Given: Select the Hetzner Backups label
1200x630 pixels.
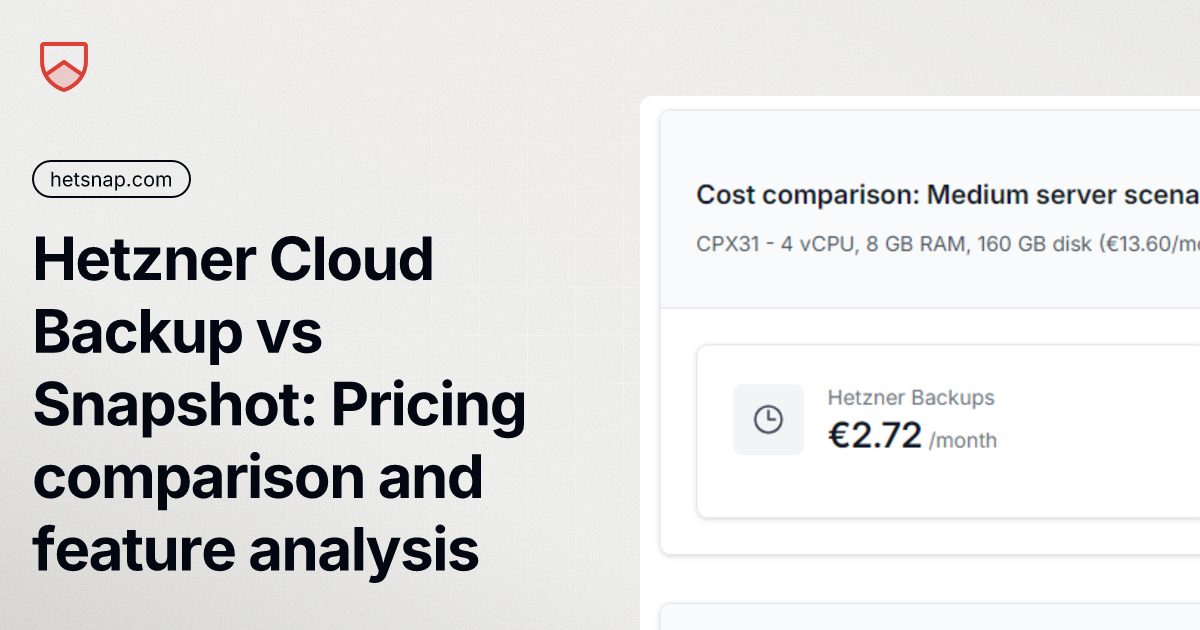Looking at the screenshot, I should [x=911, y=397].
